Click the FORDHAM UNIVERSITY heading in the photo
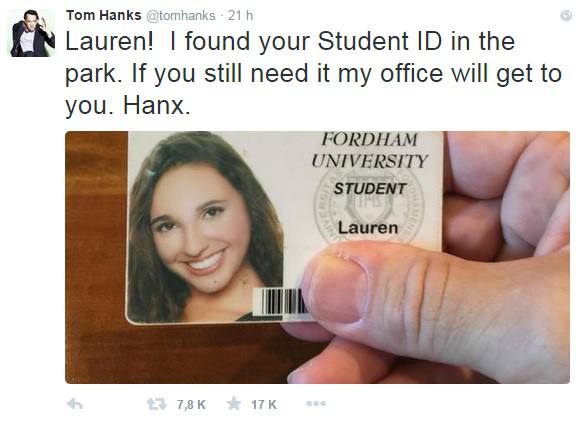581x428 pixels. [x=369, y=150]
